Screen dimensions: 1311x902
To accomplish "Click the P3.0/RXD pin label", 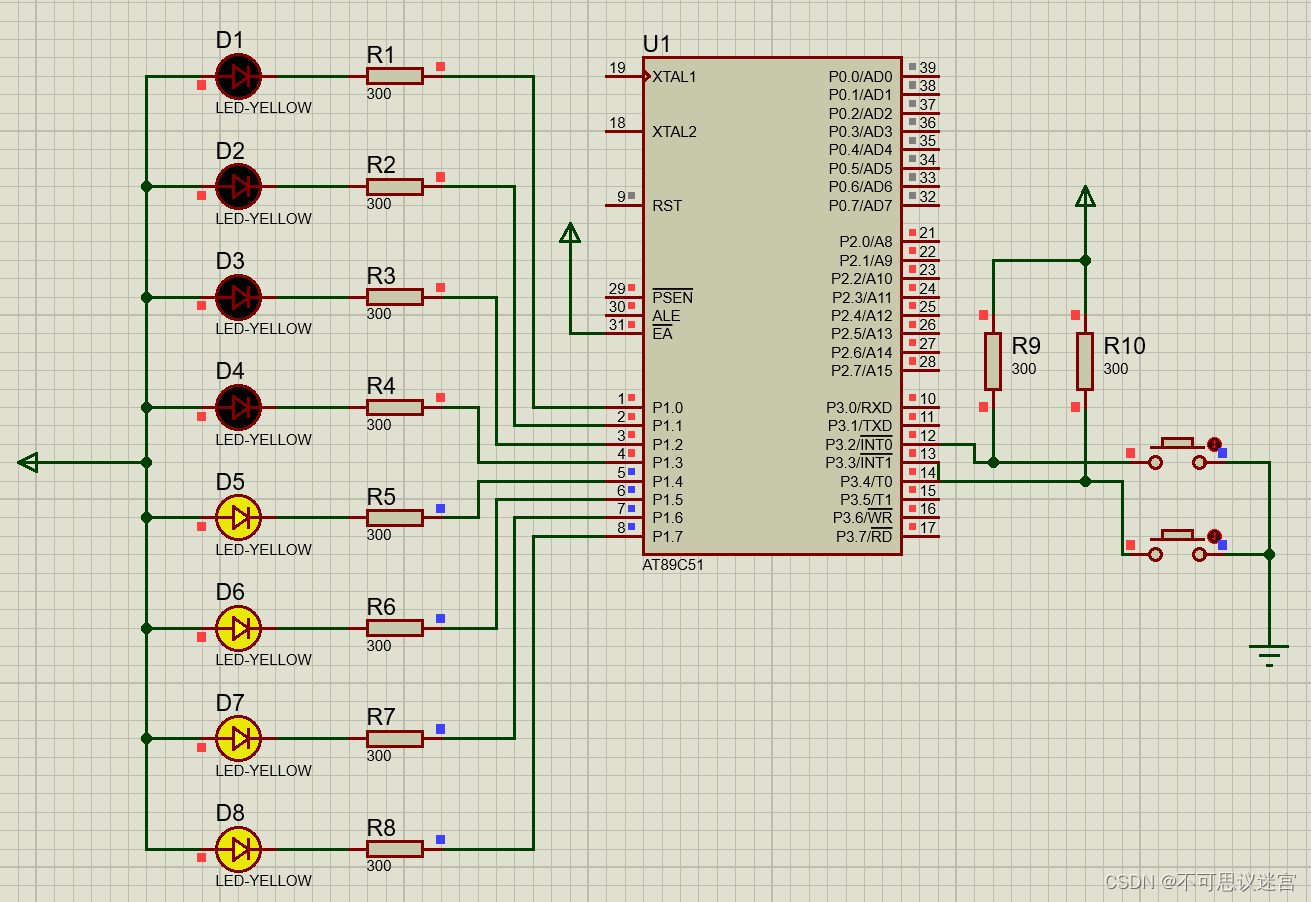I will [859, 407].
